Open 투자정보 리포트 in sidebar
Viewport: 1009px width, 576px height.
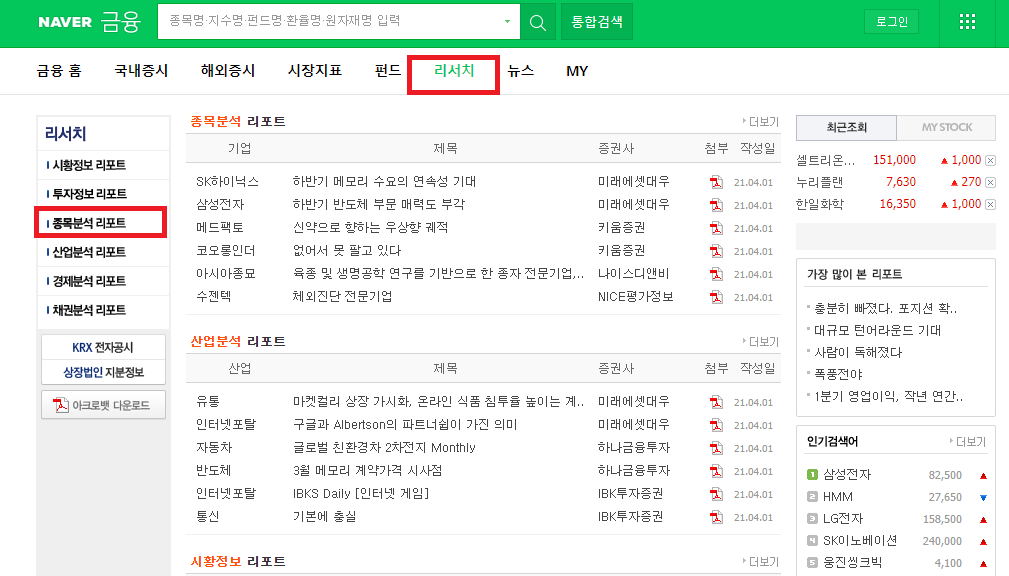tap(89, 194)
